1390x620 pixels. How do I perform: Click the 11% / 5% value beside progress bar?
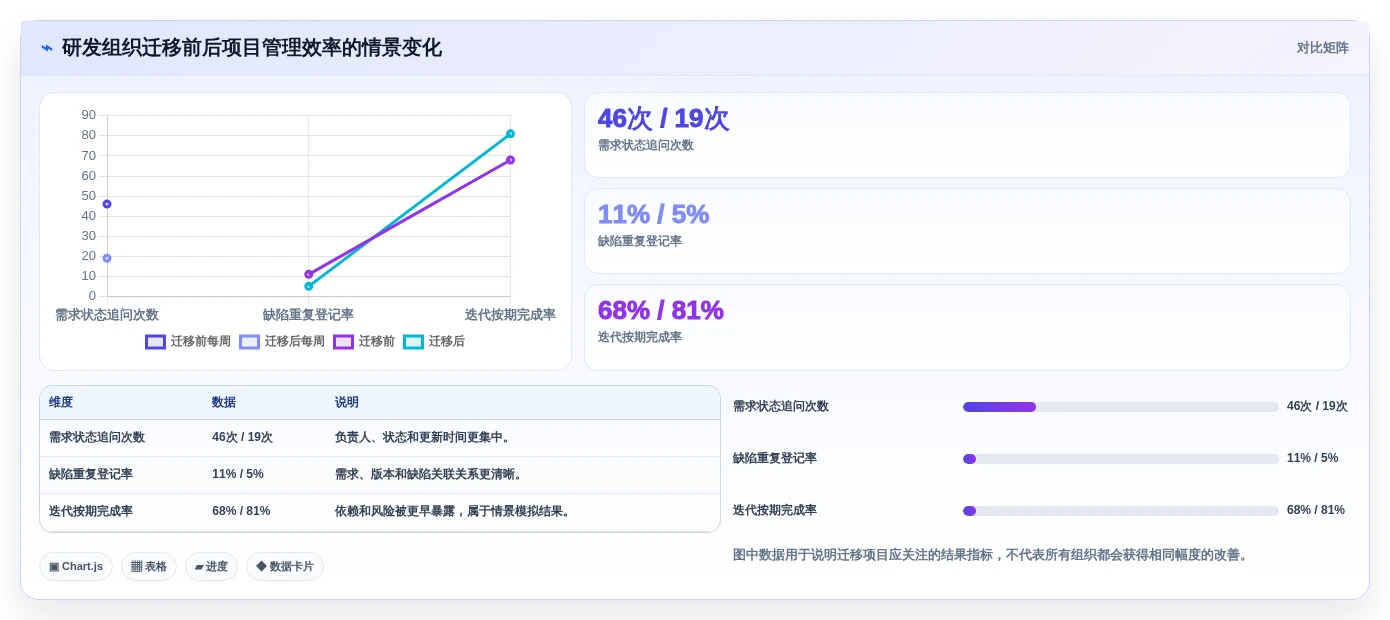coord(1312,459)
